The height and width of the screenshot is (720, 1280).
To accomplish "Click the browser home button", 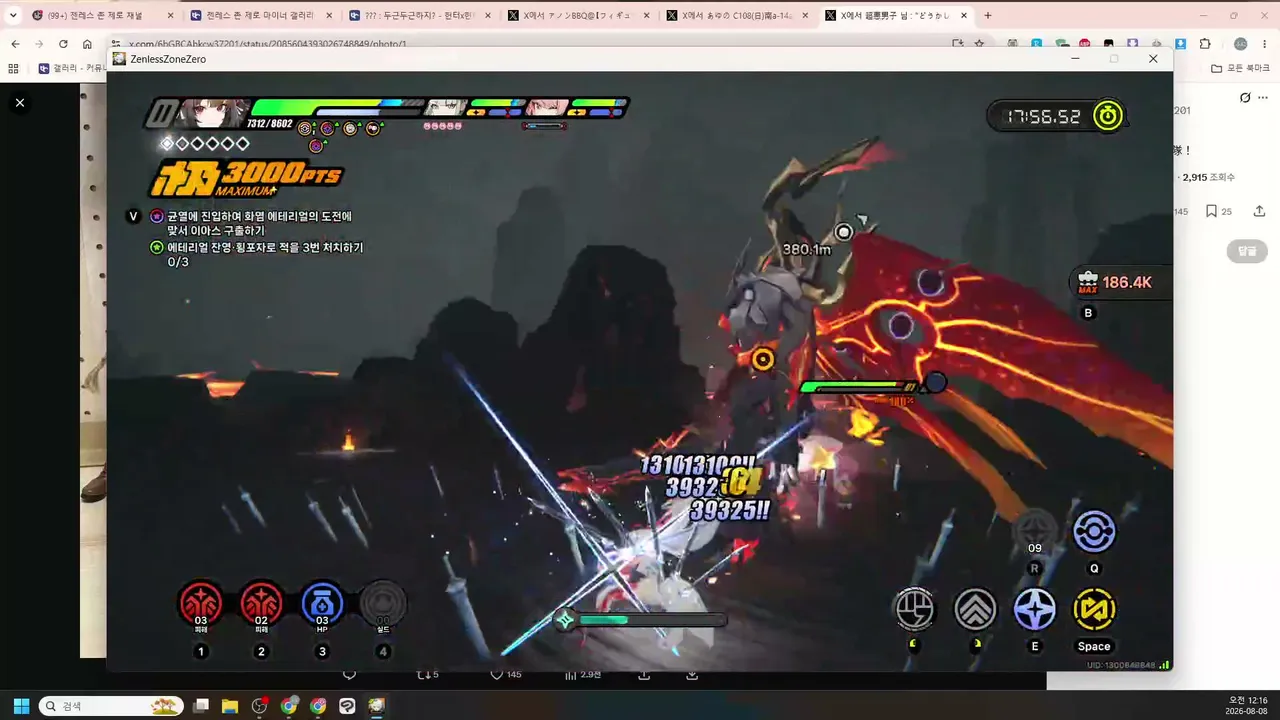I will (87, 44).
